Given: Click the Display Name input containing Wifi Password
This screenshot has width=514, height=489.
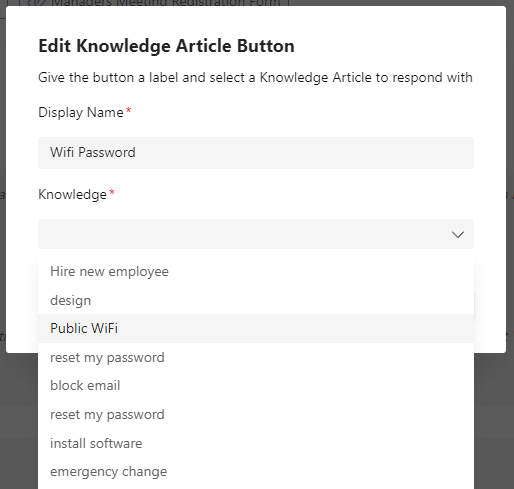Looking at the screenshot, I should (x=256, y=153).
